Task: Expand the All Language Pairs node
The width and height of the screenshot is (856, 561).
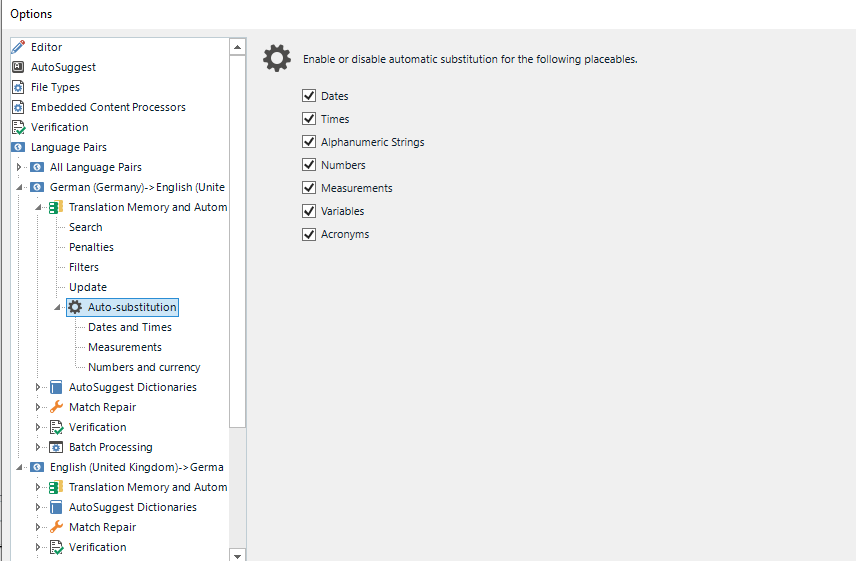Action: (x=20, y=167)
